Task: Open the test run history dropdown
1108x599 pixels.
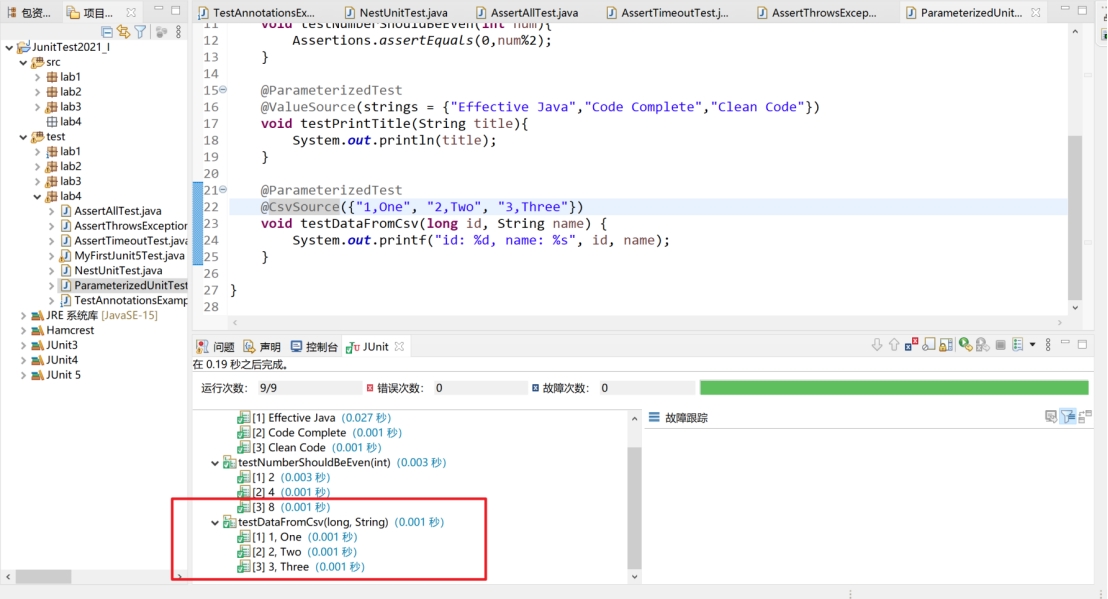Action: click(1032, 343)
